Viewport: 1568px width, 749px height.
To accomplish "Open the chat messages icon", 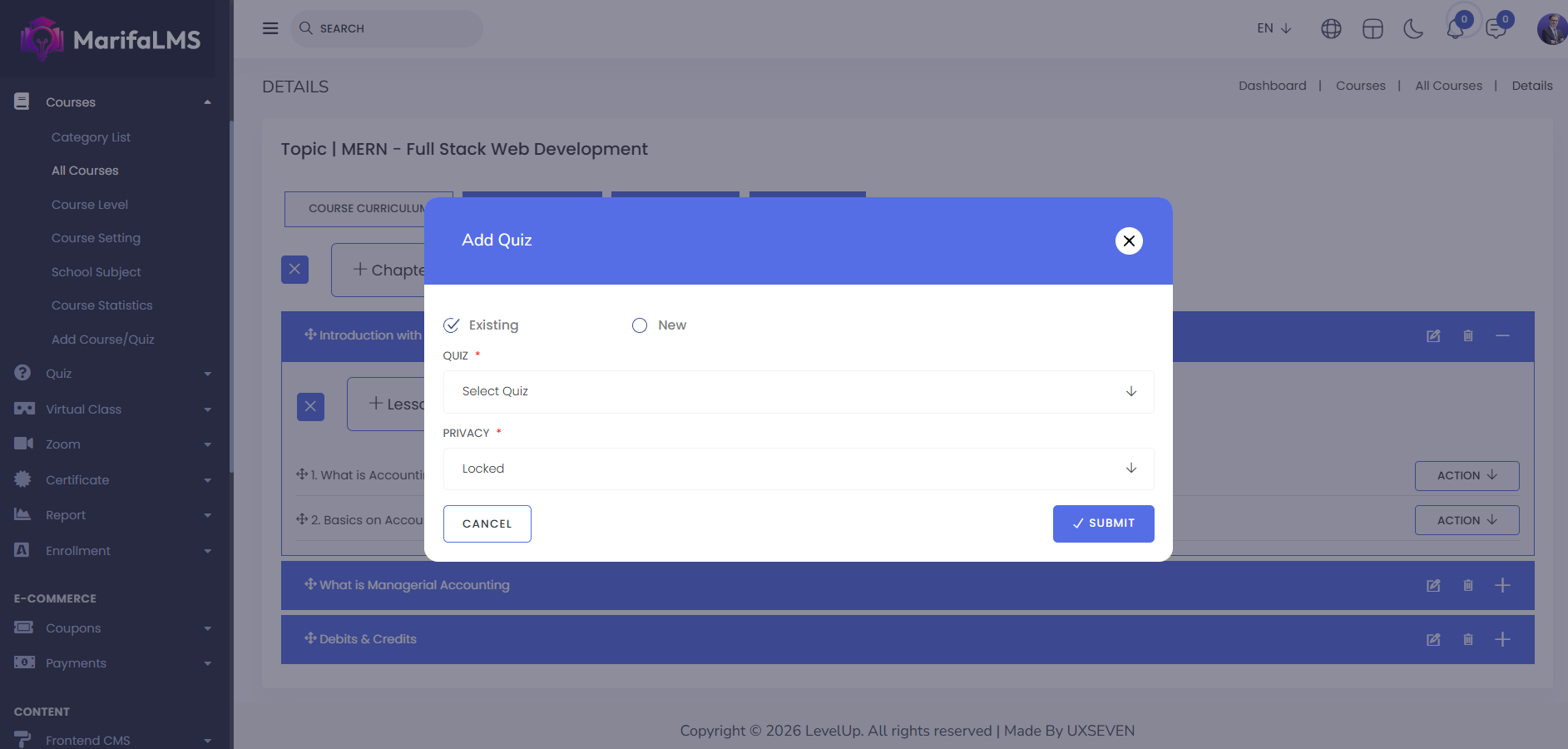I will (1496, 29).
